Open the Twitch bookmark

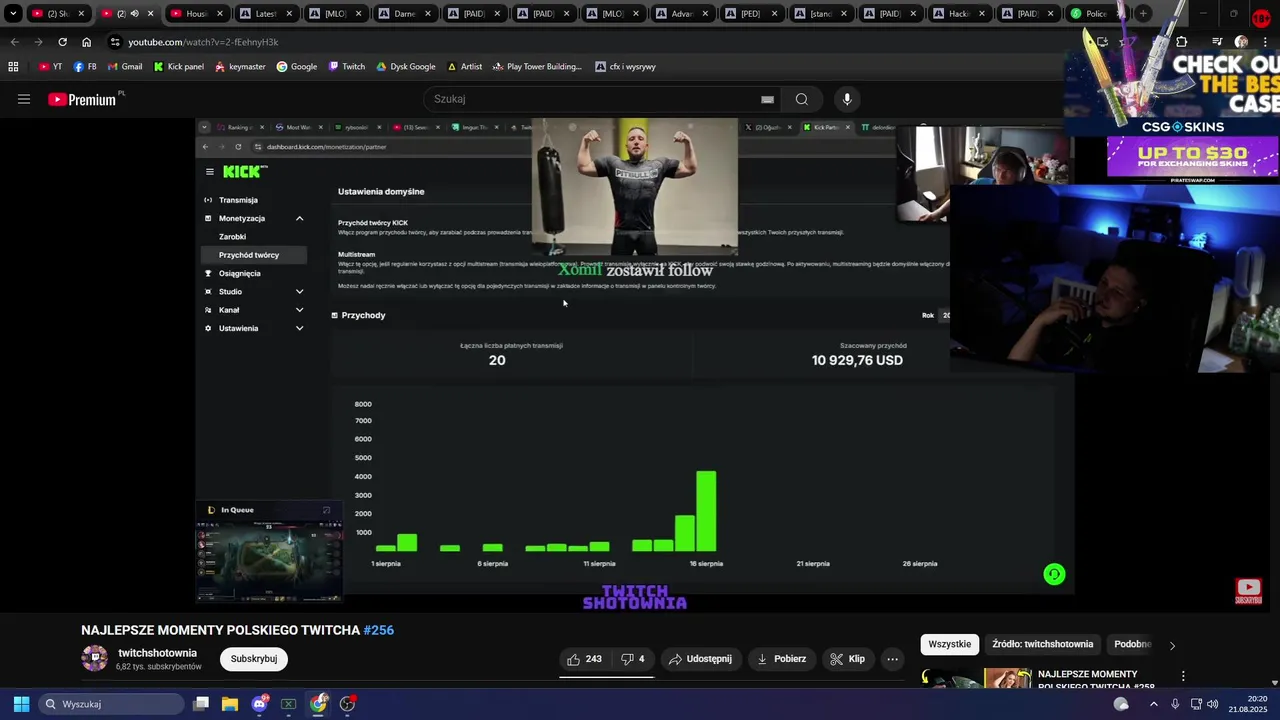pyautogui.click(x=347, y=66)
